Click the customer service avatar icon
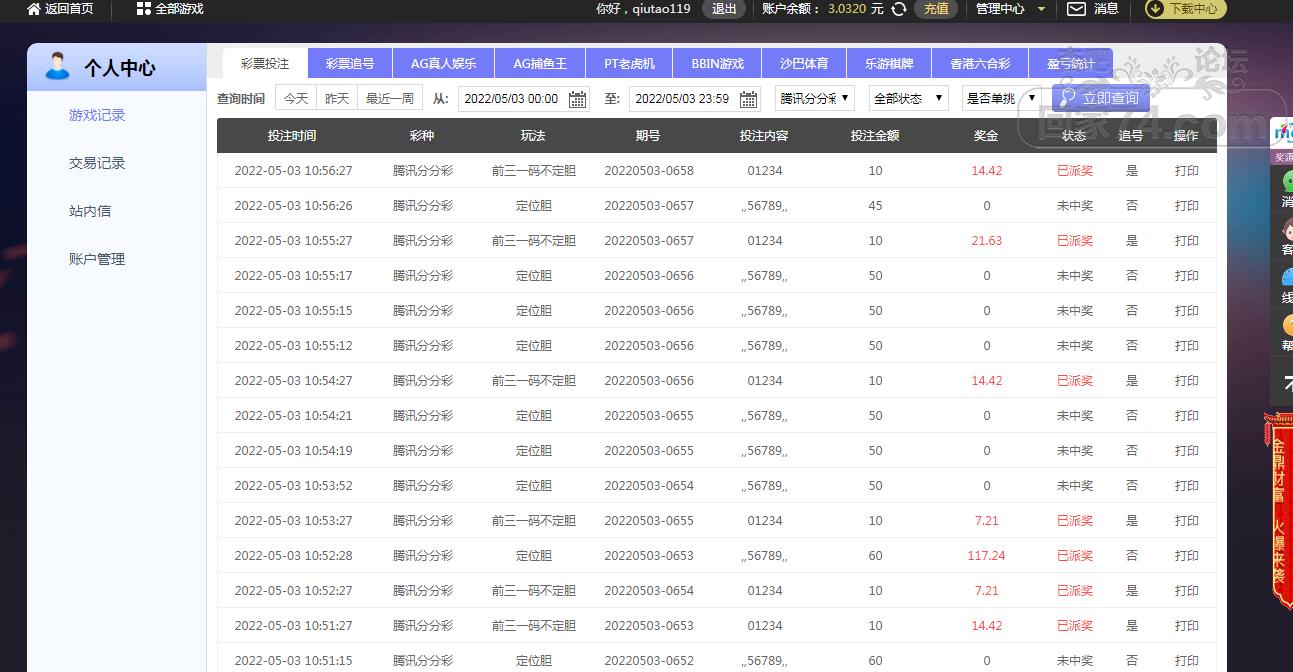Screen dimensions: 1293x672 [1285, 228]
